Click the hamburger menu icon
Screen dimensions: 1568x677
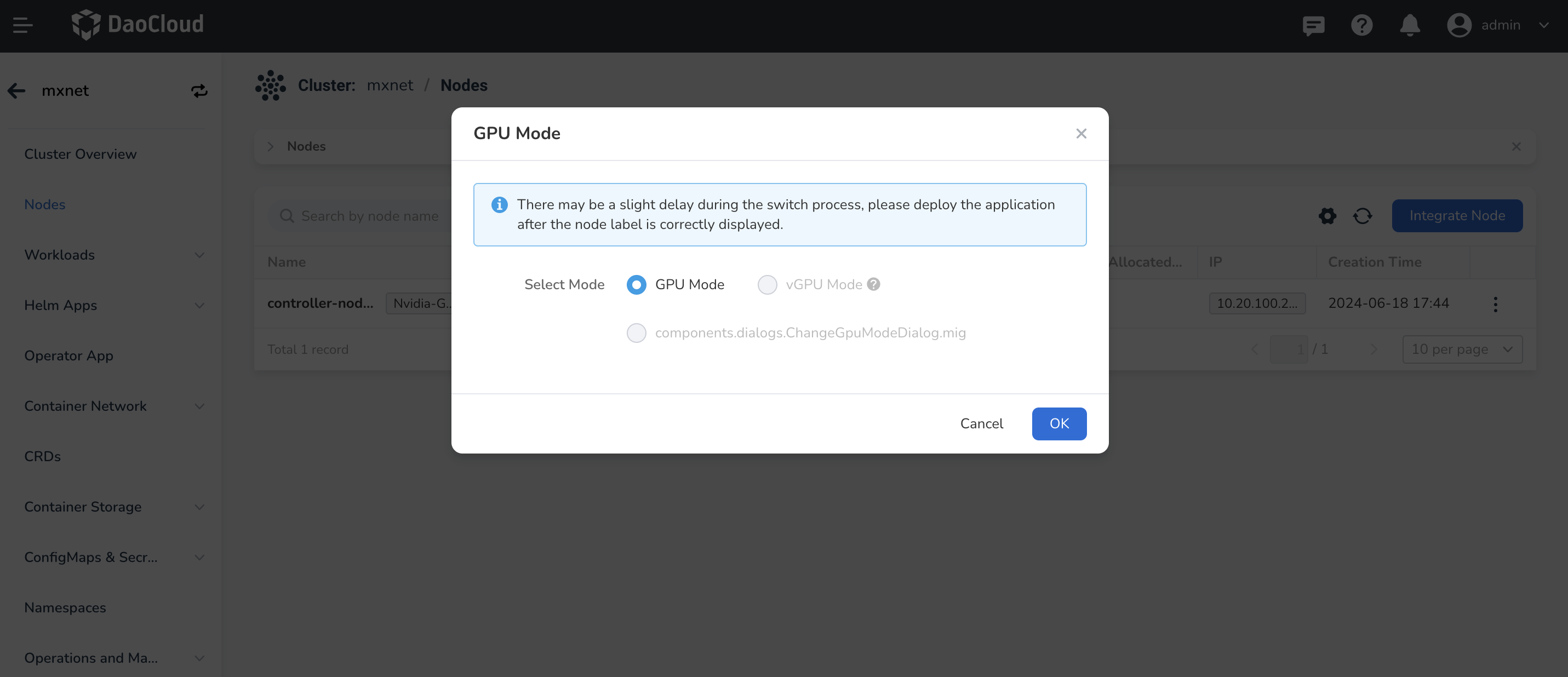pos(22,25)
